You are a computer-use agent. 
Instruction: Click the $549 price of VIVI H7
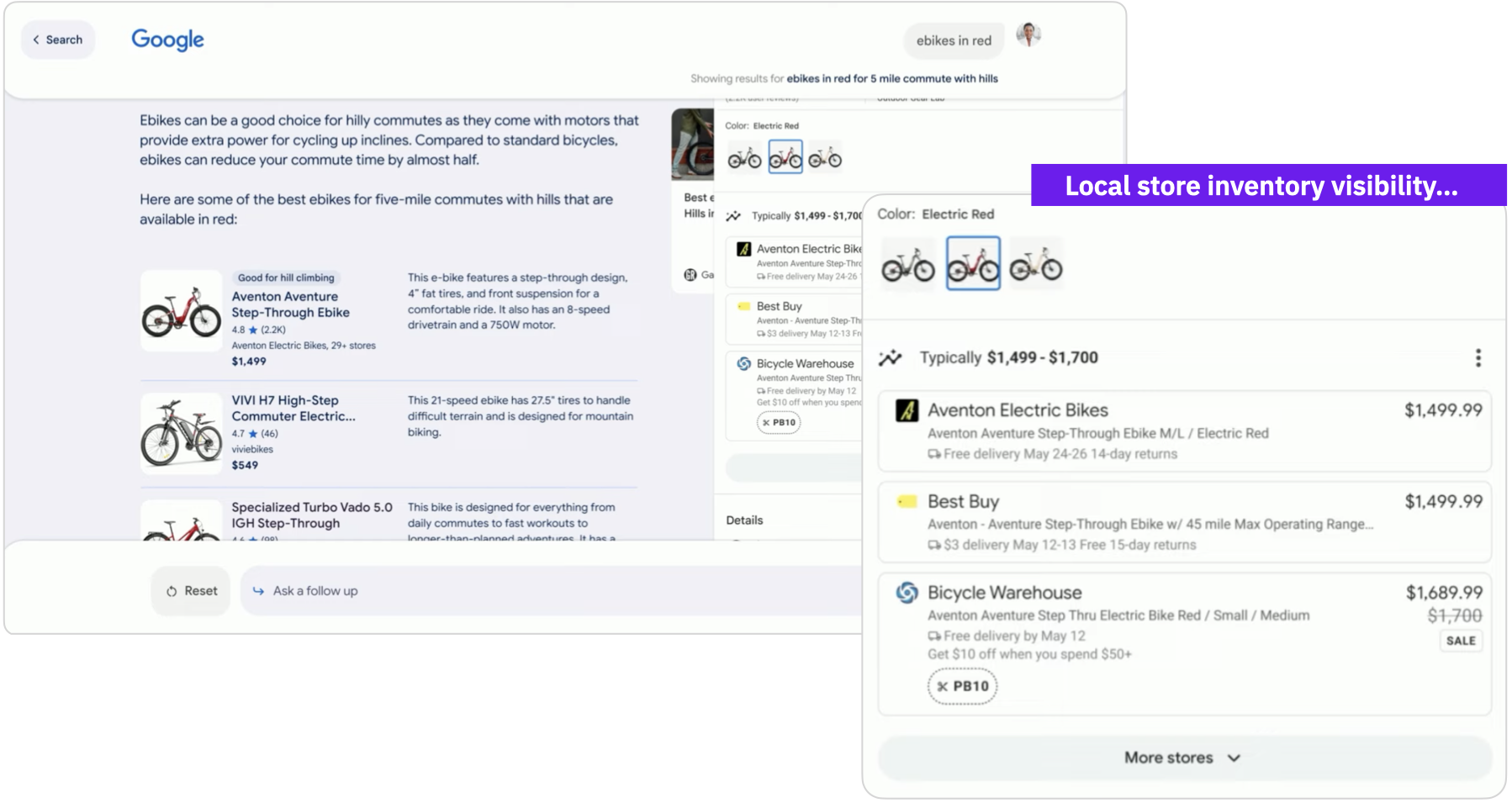coord(245,465)
